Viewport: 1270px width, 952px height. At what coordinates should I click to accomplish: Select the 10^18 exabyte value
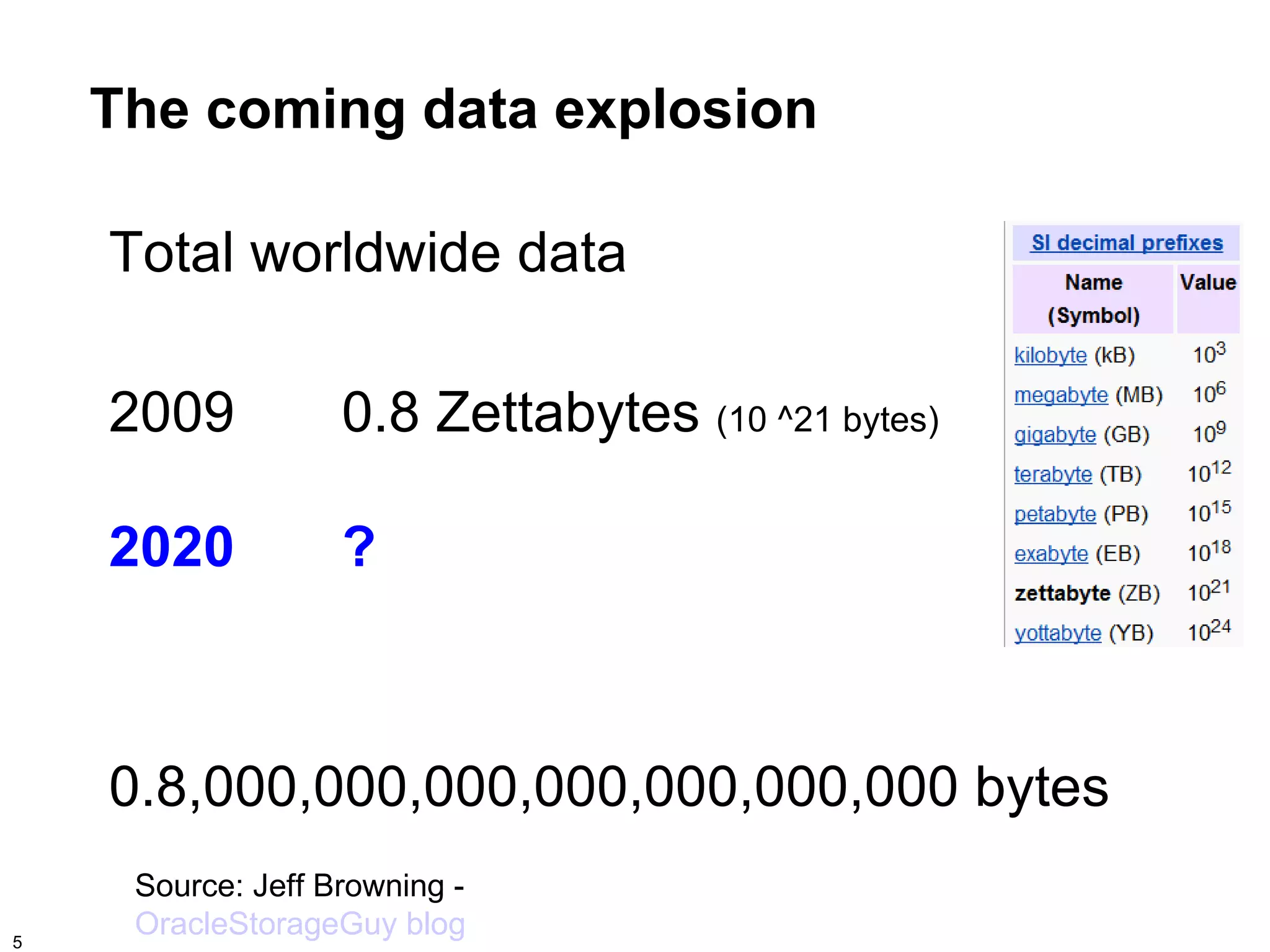[1209, 551]
